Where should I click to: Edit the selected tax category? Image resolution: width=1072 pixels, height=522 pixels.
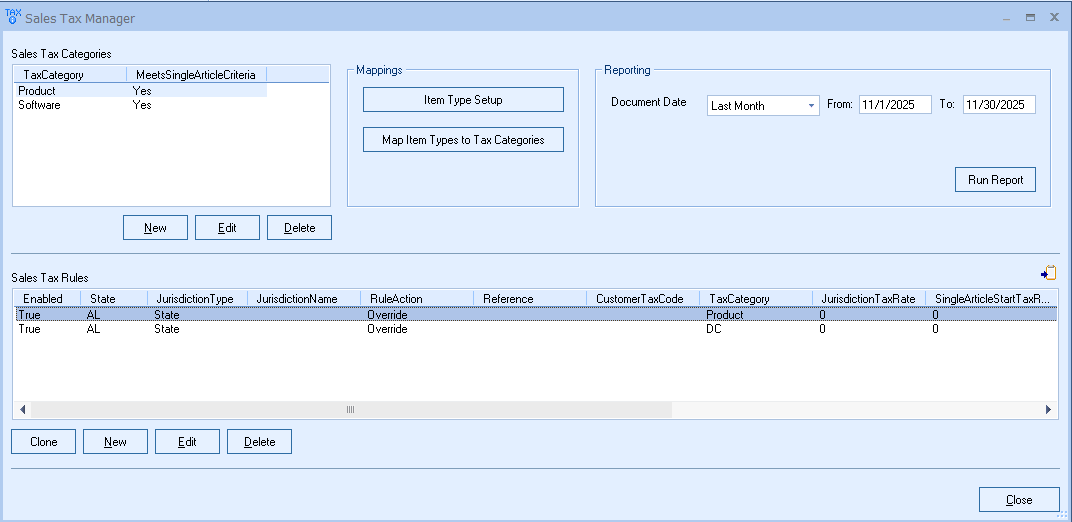tap(227, 228)
